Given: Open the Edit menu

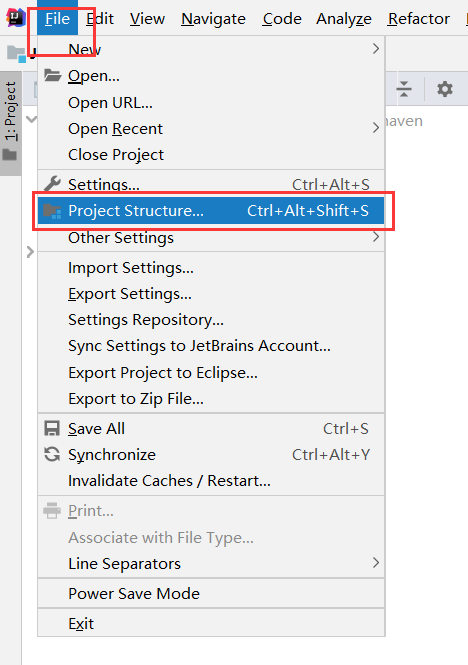Looking at the screenshot, I should [100, 19].
